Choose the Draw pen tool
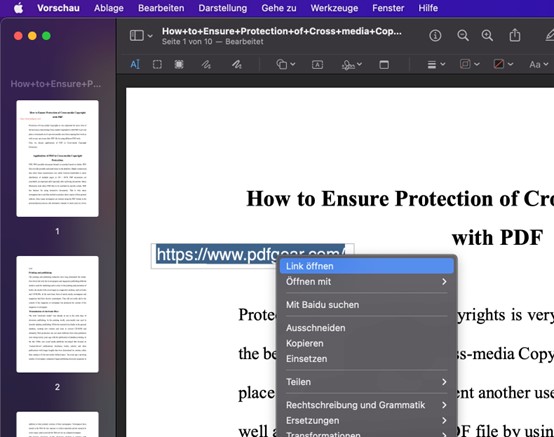This screenshot has width=554, height=437. tap(236, 64)
